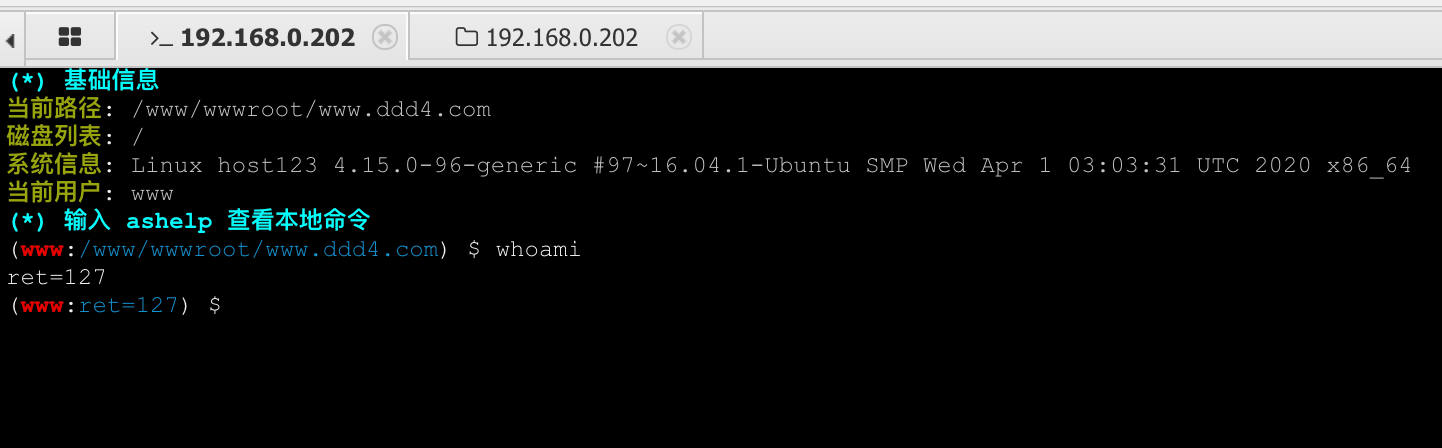Screen dimensions: 1442x448
Task: Close the file manager tab for 192.168.0.202
Action: (678, 38)
